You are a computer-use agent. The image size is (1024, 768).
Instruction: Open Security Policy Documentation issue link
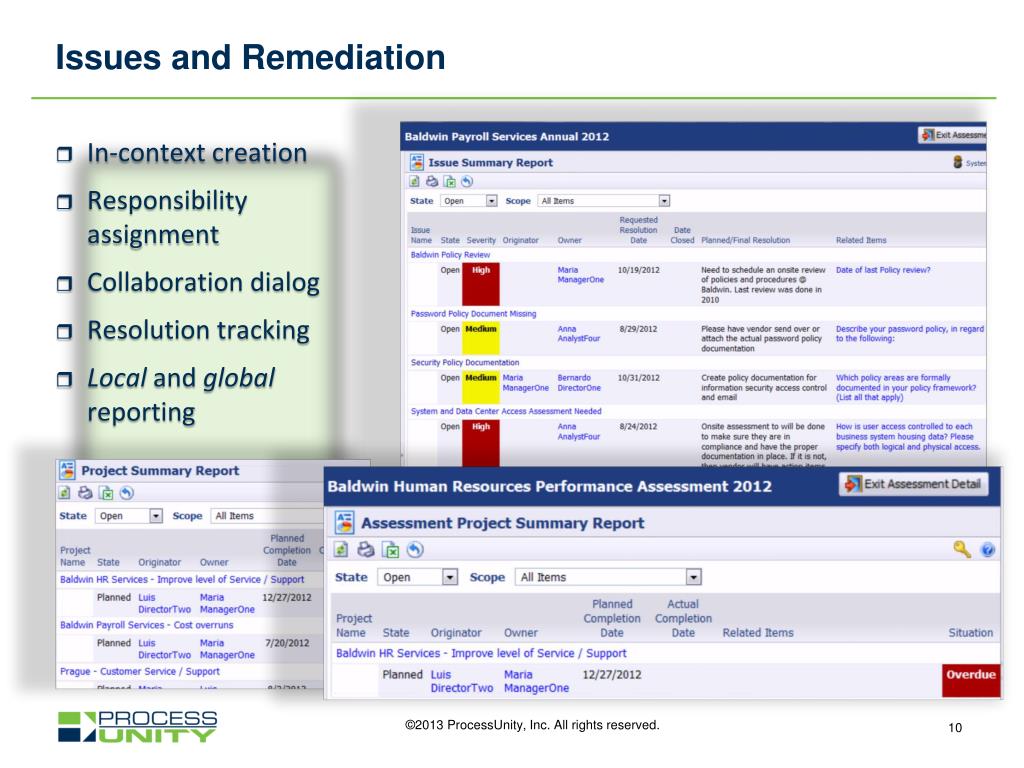(x=464, y=362)
